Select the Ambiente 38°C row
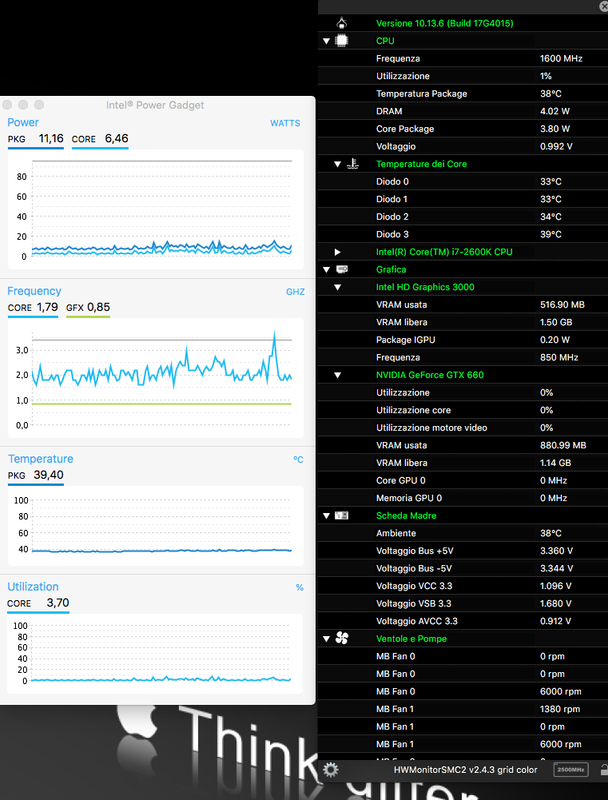The height and width of the screenshot is (800, 608). click(463, 533)
